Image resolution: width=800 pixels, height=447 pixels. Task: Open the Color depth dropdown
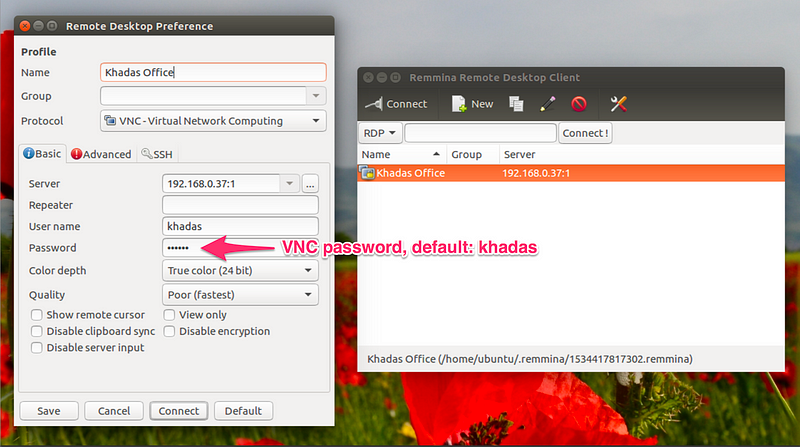point(240,270)
